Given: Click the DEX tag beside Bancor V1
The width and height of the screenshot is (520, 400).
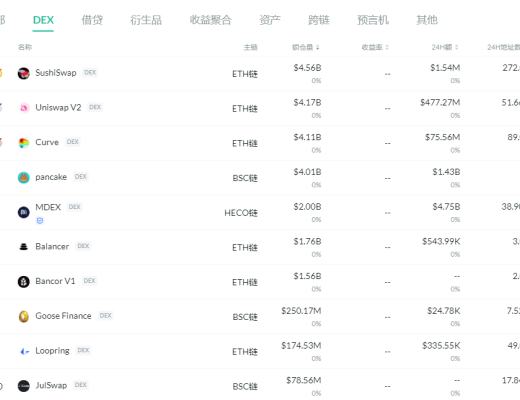Looking at the screenshot, I should [89, 281].
